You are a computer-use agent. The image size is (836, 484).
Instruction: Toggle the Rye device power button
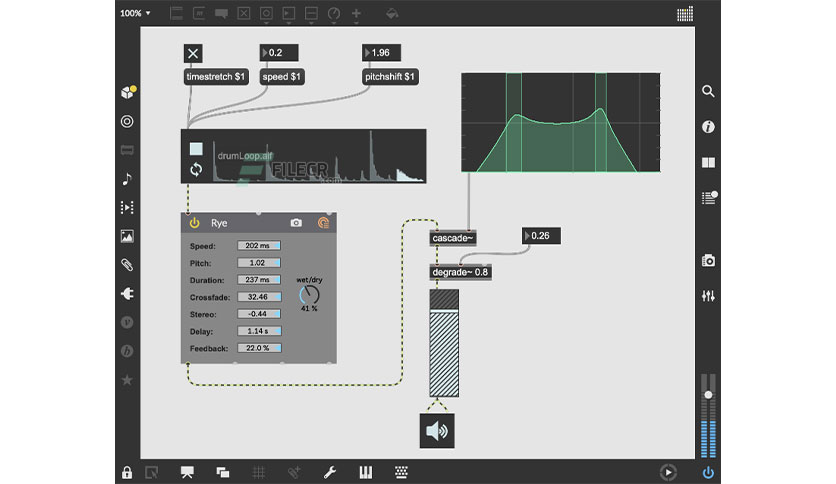(195, 224)
